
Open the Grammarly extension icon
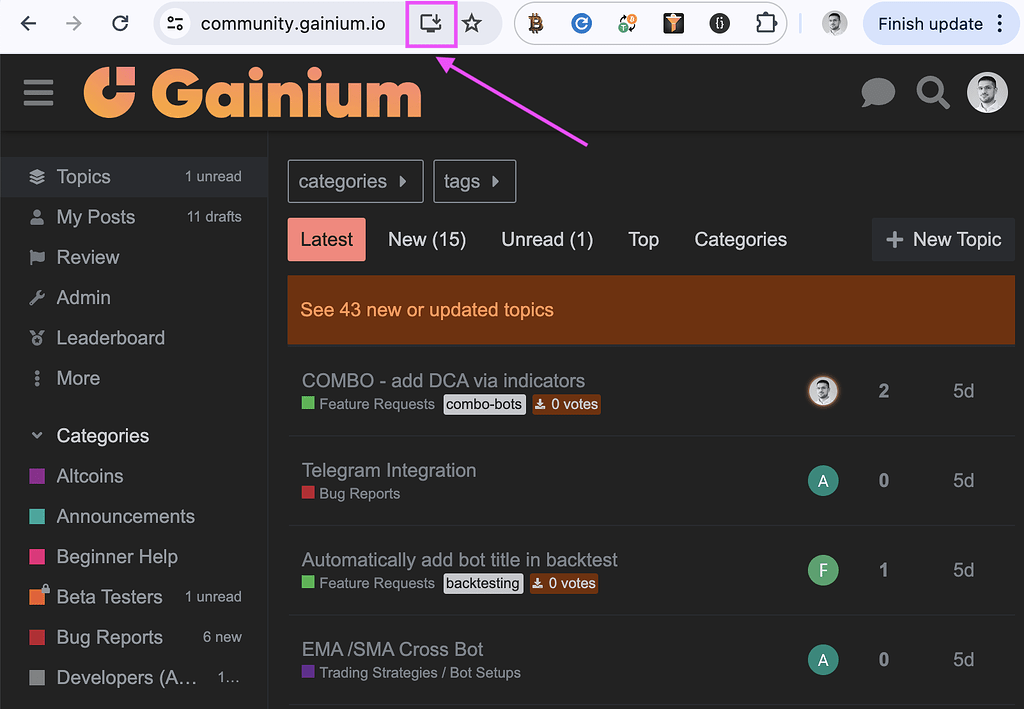[581, 23]
